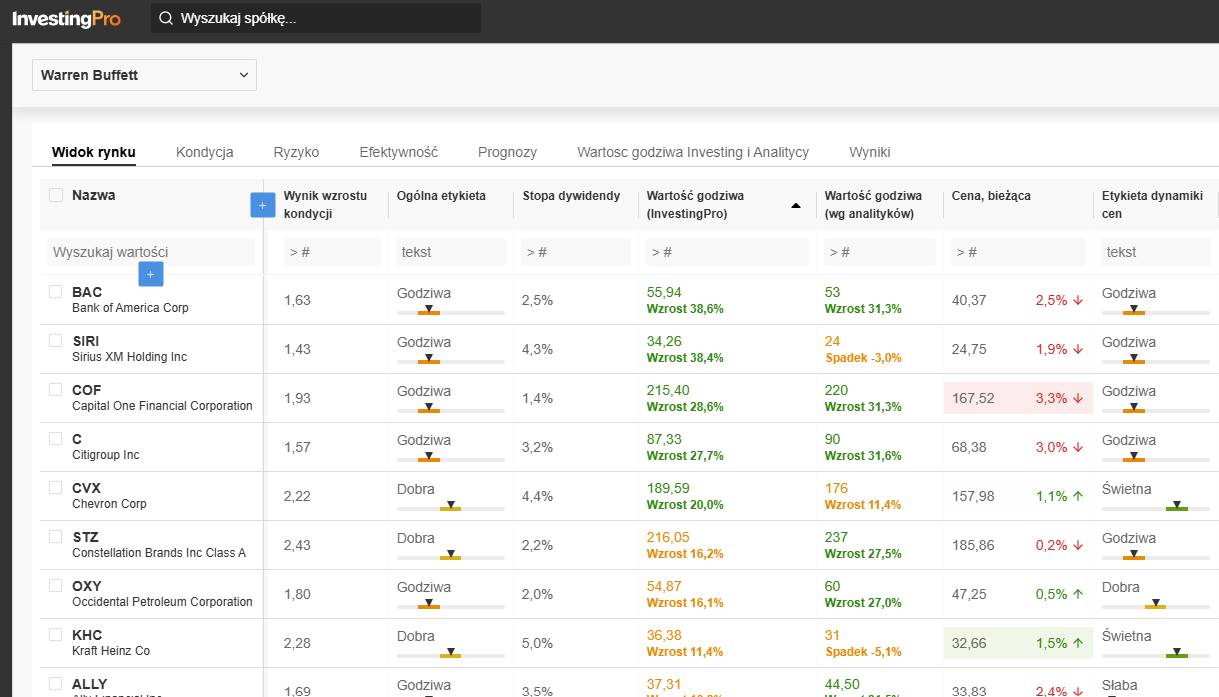
Task: Click the Ogólna etykieta column header
Action: [441, 196]
